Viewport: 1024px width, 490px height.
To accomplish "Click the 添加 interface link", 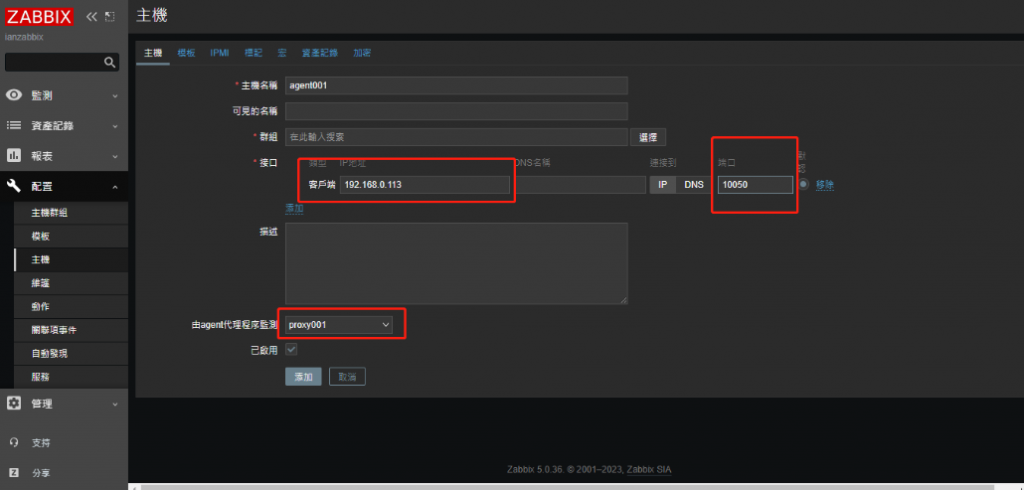I will (x=295, y=208).
